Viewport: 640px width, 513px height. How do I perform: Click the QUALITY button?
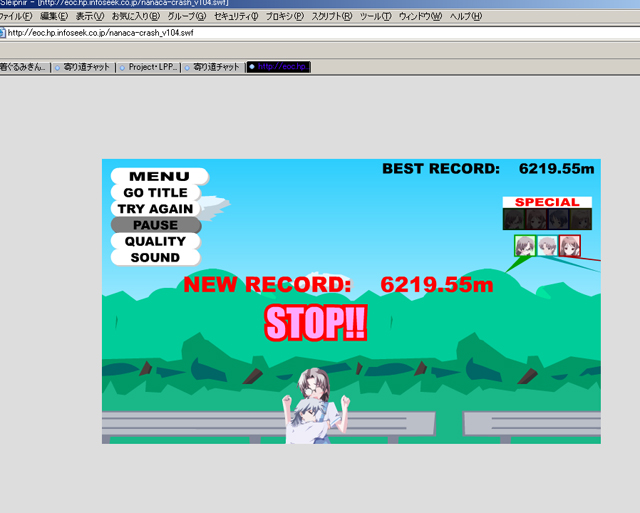156,241
